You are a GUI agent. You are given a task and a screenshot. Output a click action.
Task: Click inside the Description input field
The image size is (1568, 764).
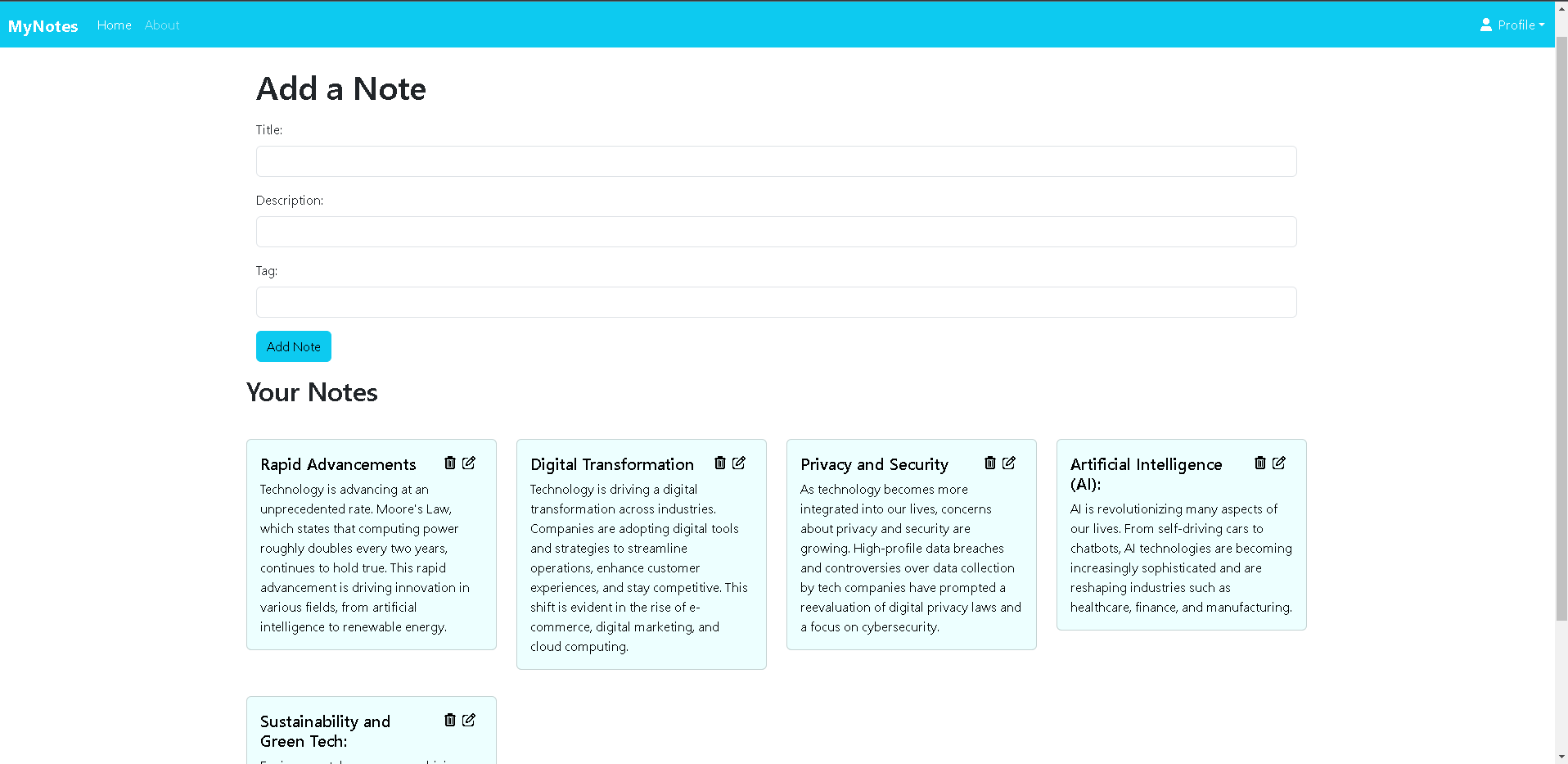[x=775, y=232]
